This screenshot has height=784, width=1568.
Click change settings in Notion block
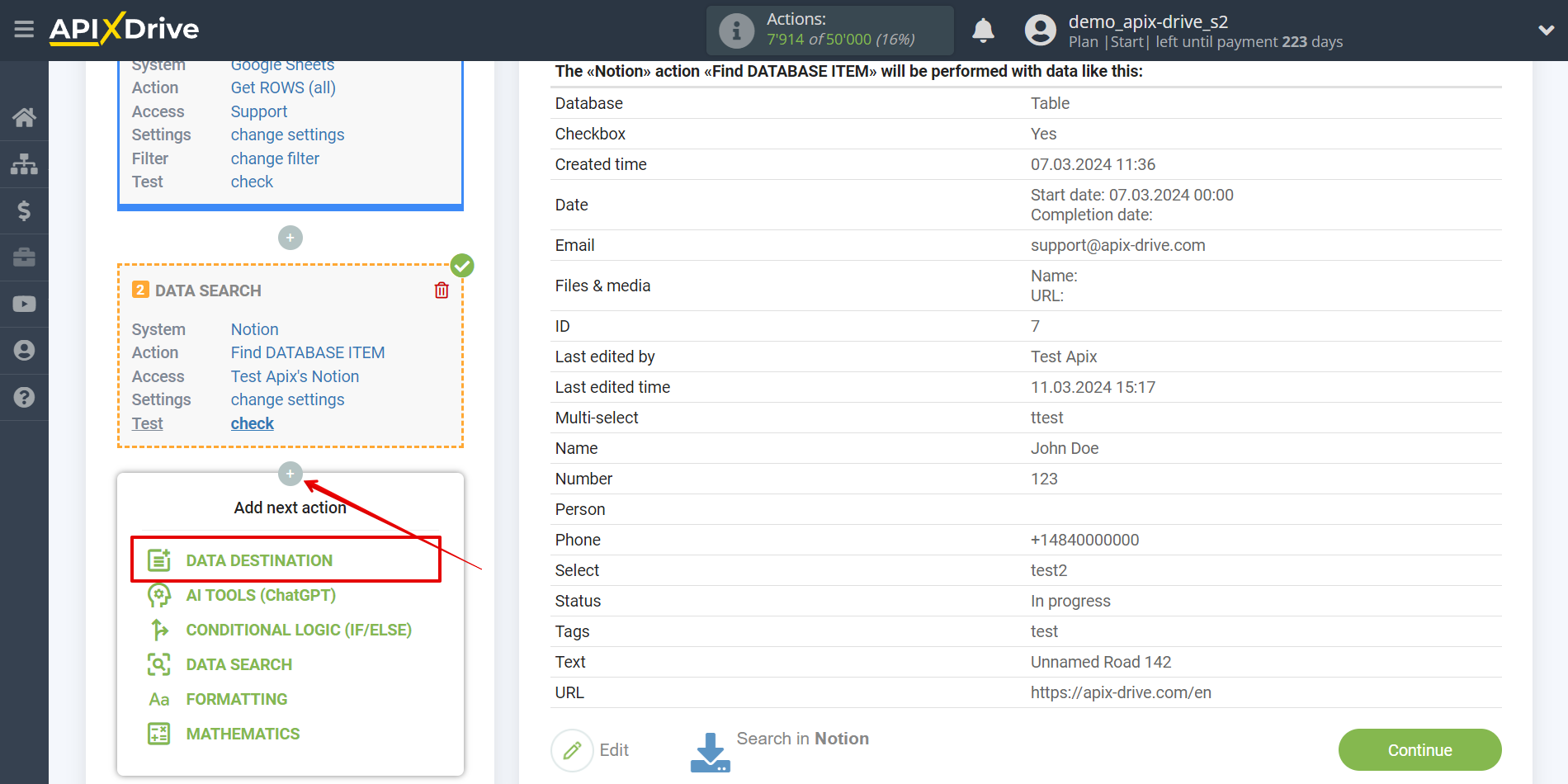287,399
